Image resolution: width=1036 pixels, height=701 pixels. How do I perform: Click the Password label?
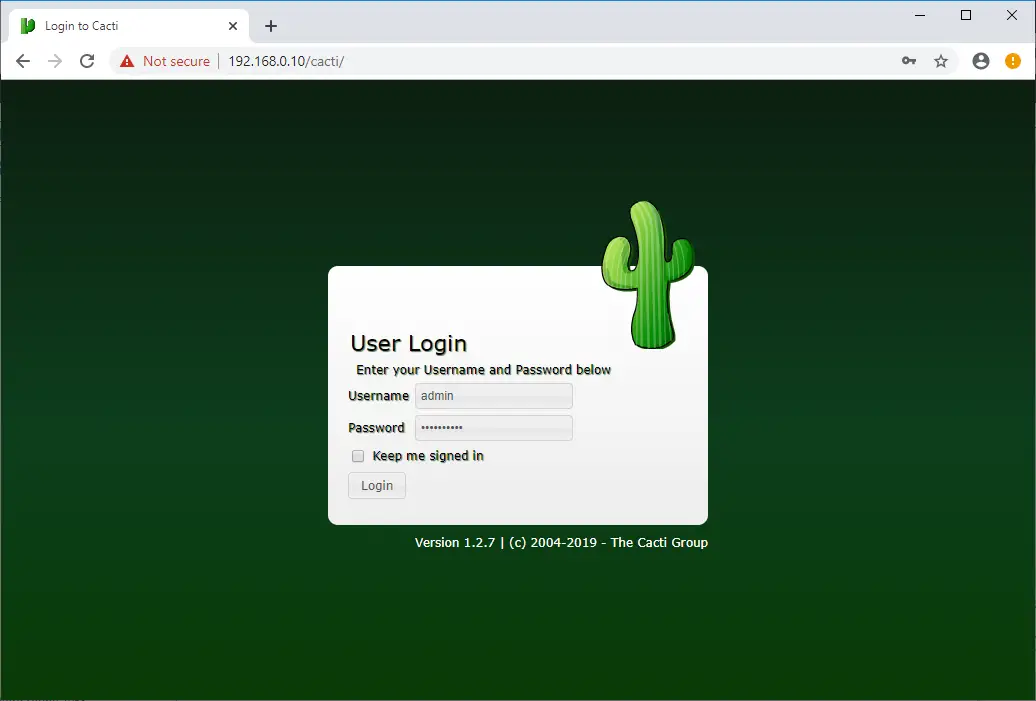[376, 427]
